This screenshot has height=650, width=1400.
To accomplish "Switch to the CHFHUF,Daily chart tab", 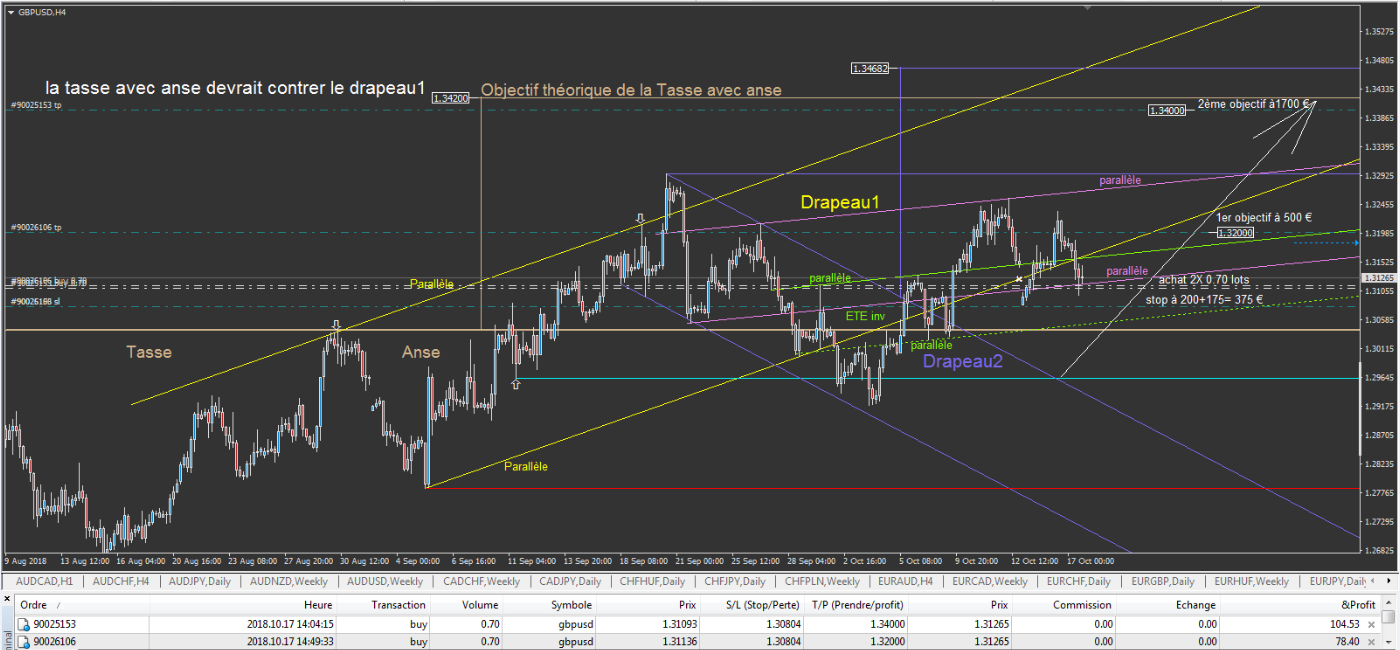I will (652, 581).
